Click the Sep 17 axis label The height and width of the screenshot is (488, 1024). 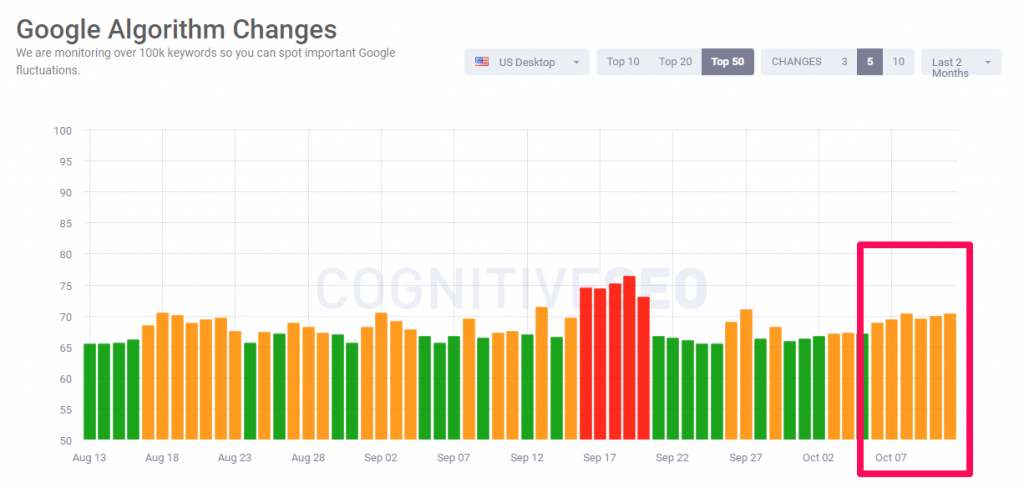[600, 458]
